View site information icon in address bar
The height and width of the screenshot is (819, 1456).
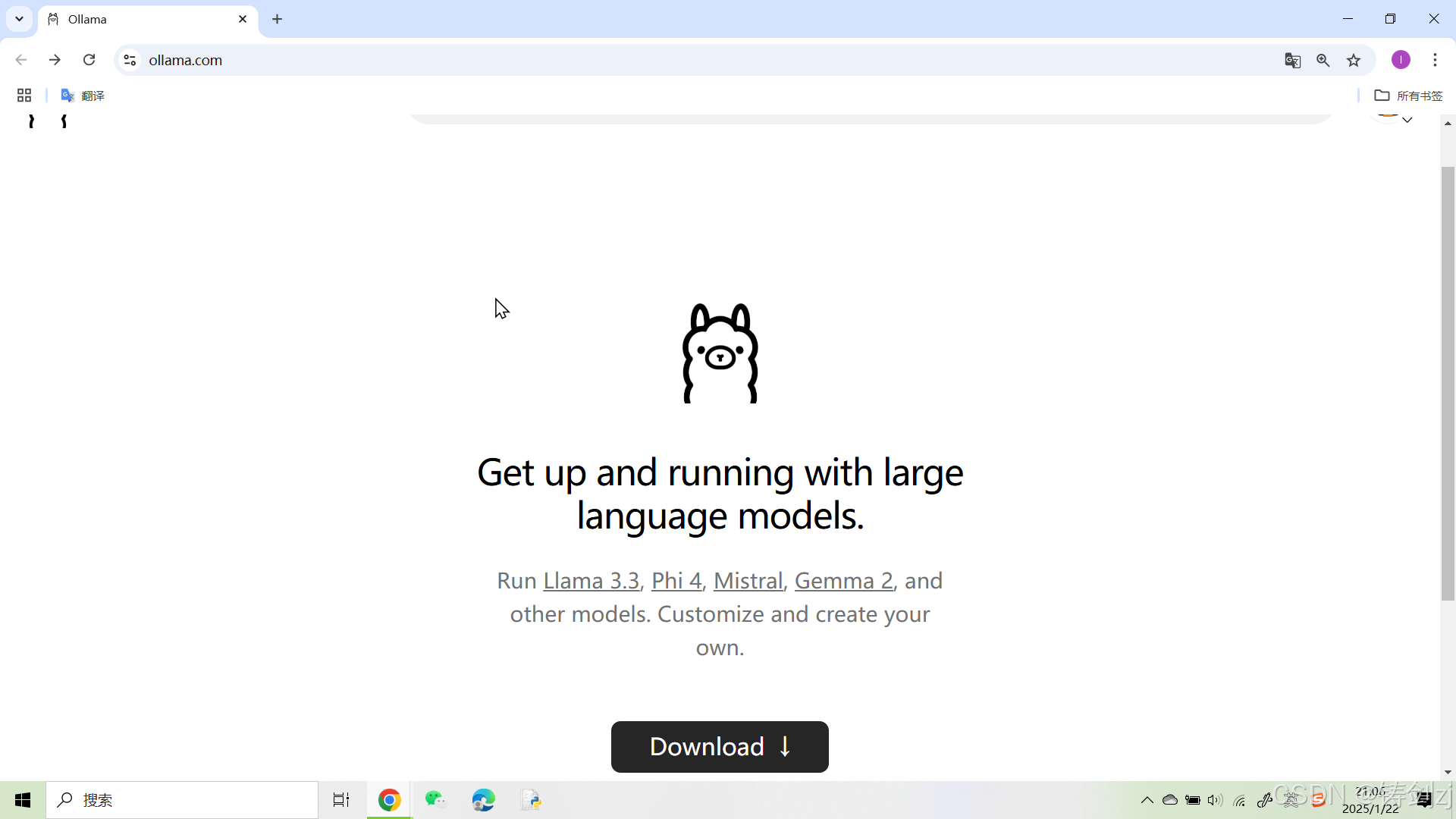pos(130,60)
